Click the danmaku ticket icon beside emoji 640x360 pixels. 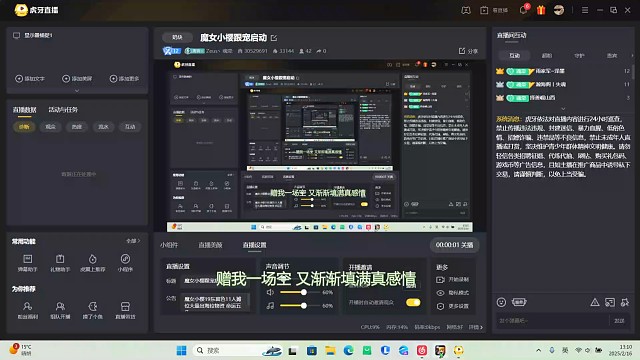tap(519, 302)
